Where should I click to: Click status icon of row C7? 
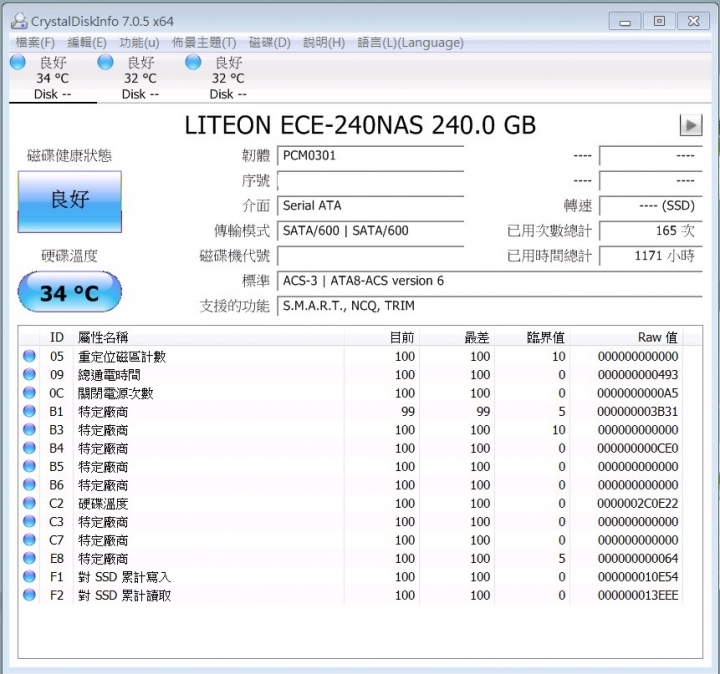[x=29, y=539]
